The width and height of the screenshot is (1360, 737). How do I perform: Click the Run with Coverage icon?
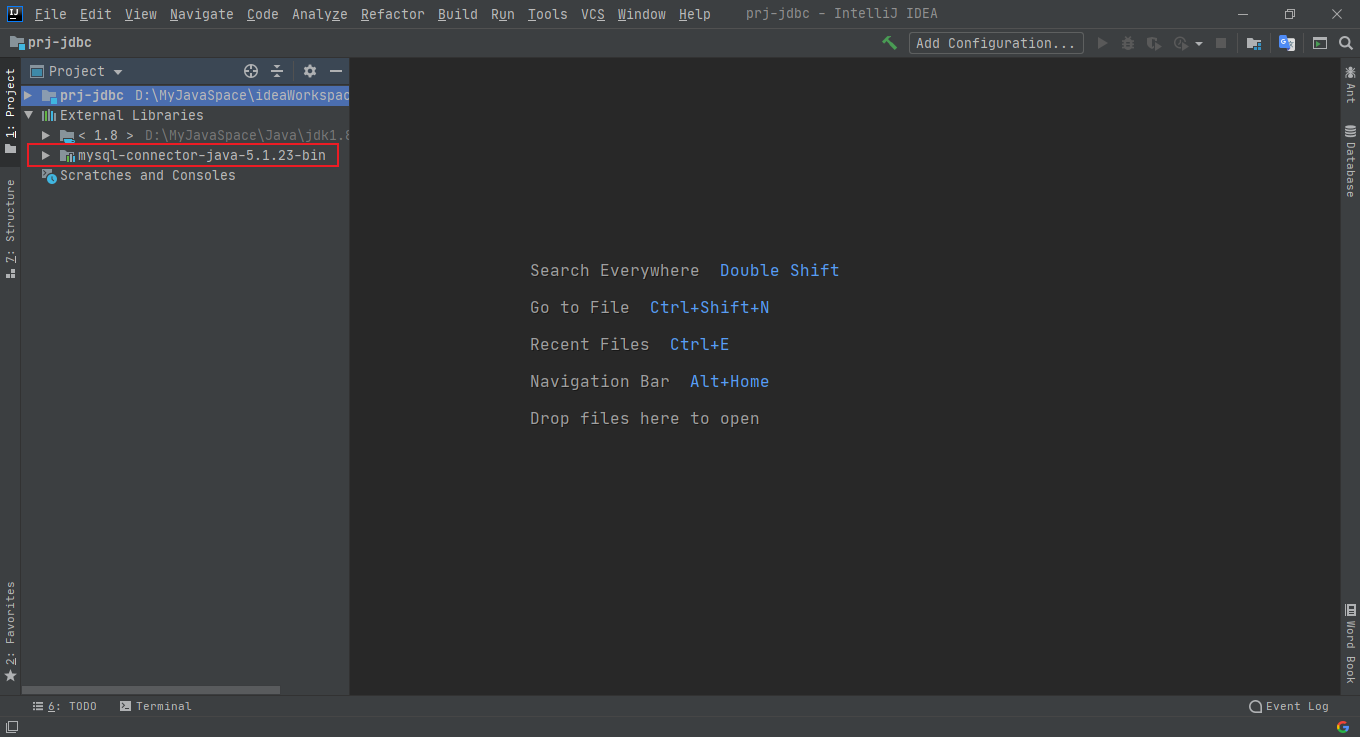pos(1154,43)
